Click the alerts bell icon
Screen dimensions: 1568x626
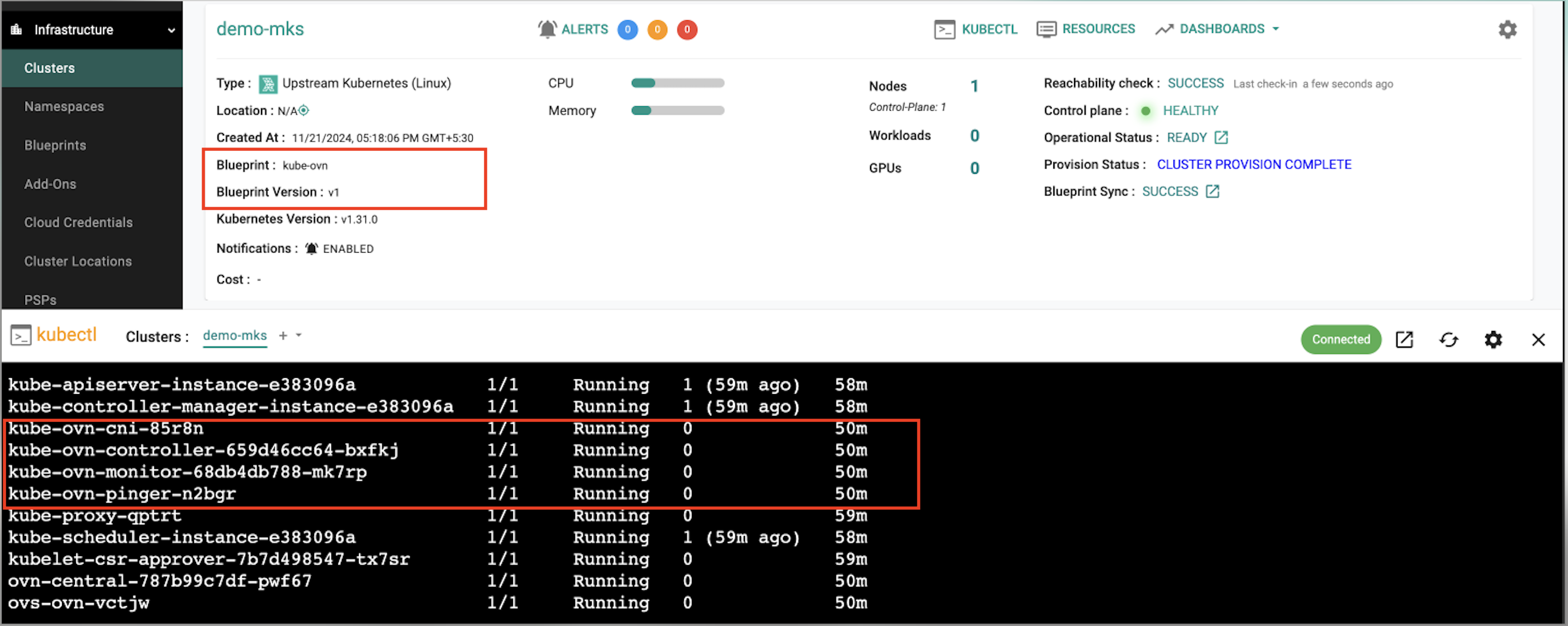coord(547,29)
